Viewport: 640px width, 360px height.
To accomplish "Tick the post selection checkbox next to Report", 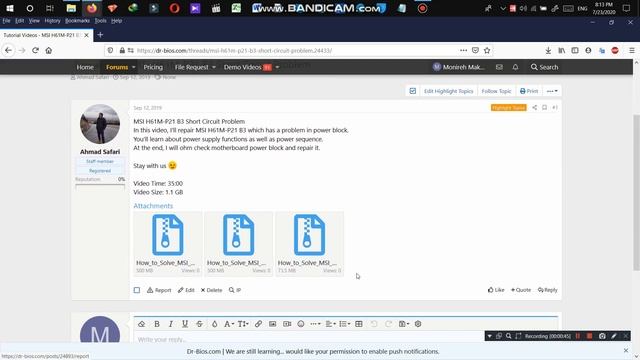I will click(x=137, y=290).
